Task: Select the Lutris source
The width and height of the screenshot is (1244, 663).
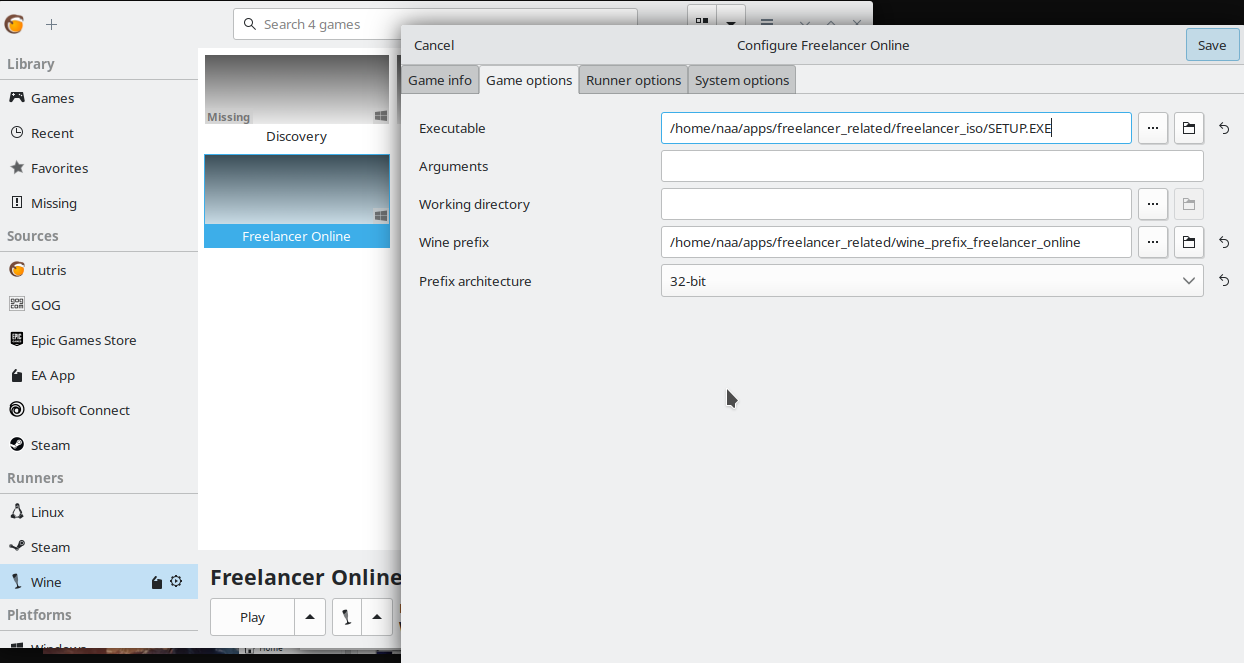Action: [x=99, y=270]
